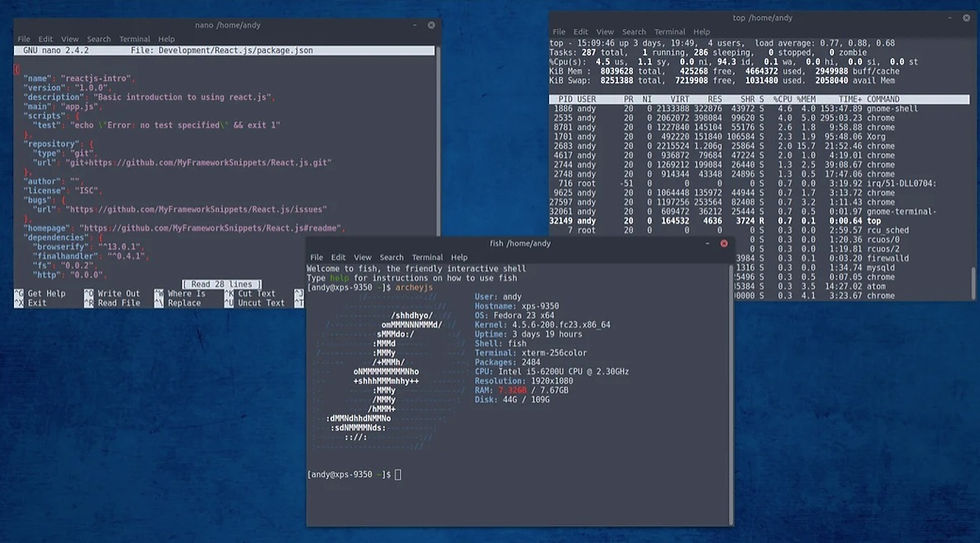Click the fish prompt cursor block

(x=398, y=474)
